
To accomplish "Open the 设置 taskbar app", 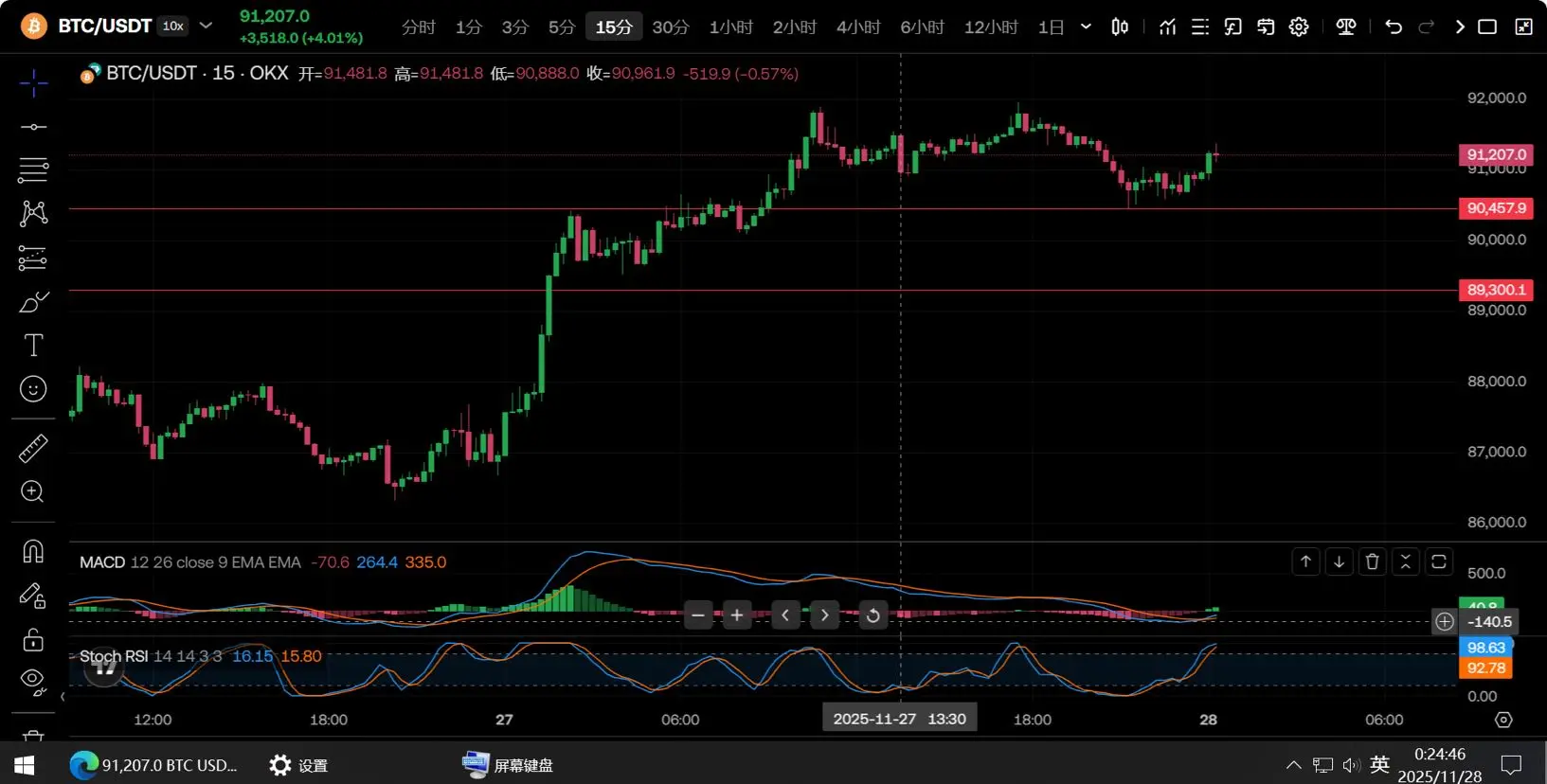I will pos(298,765).
